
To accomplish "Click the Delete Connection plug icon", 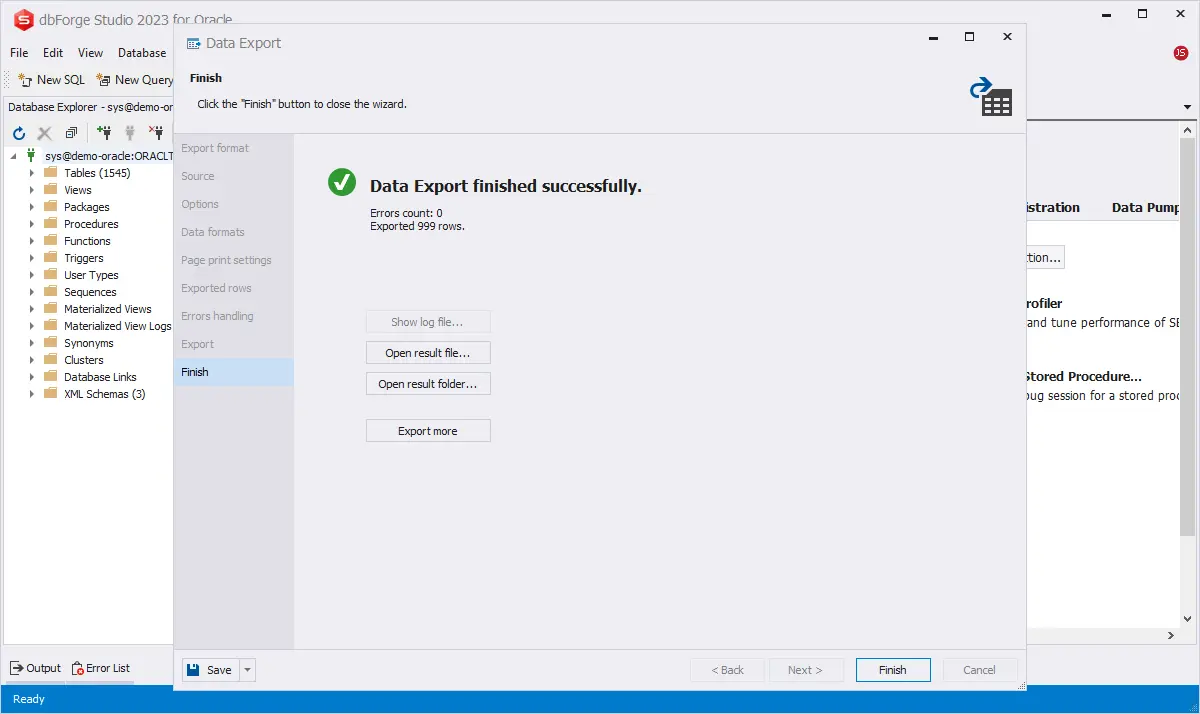I will pyautogui.click(x=155, y=132).
